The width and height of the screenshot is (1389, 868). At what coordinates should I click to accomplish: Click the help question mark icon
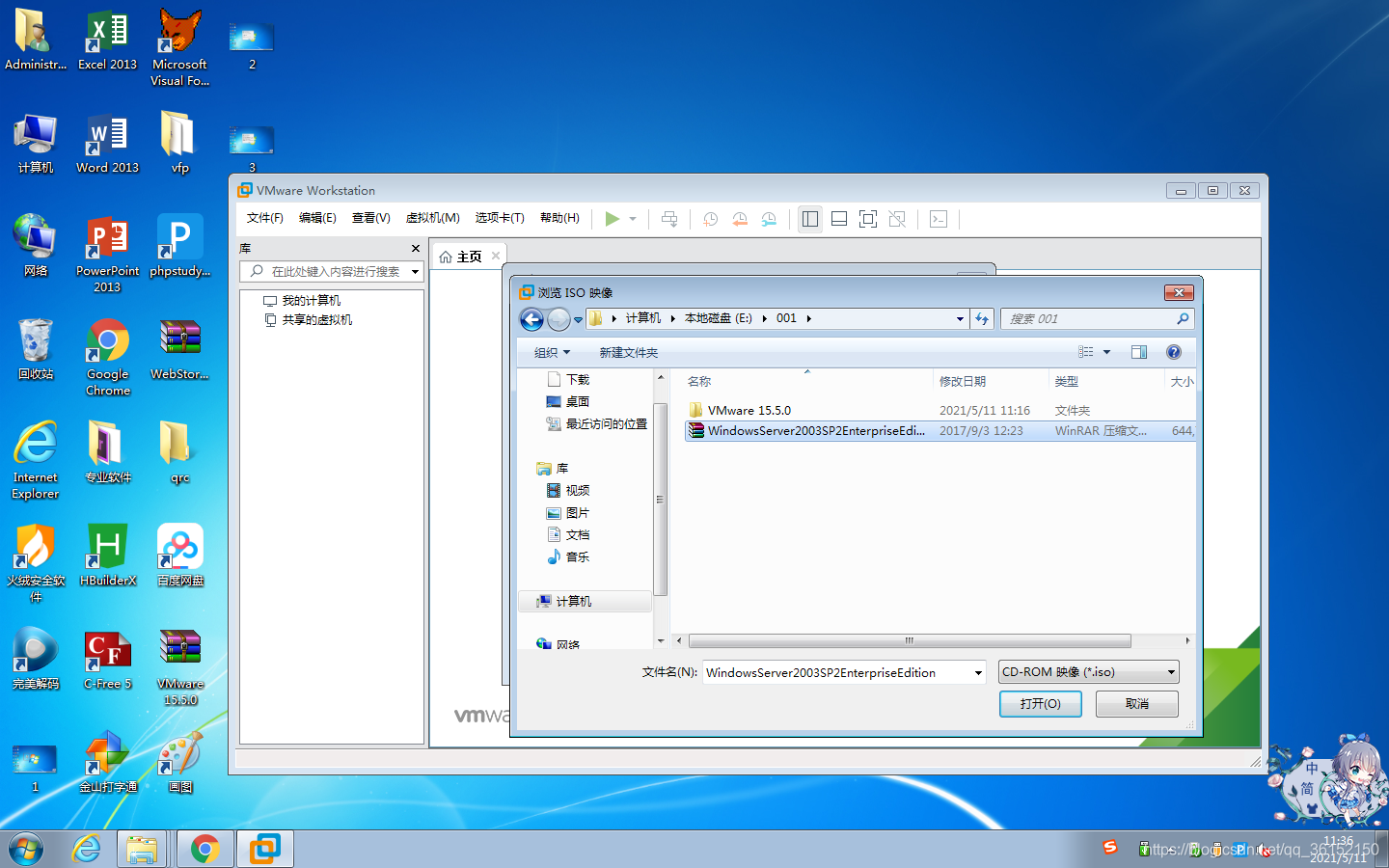pyautogui.click(x=1173, y=352)
